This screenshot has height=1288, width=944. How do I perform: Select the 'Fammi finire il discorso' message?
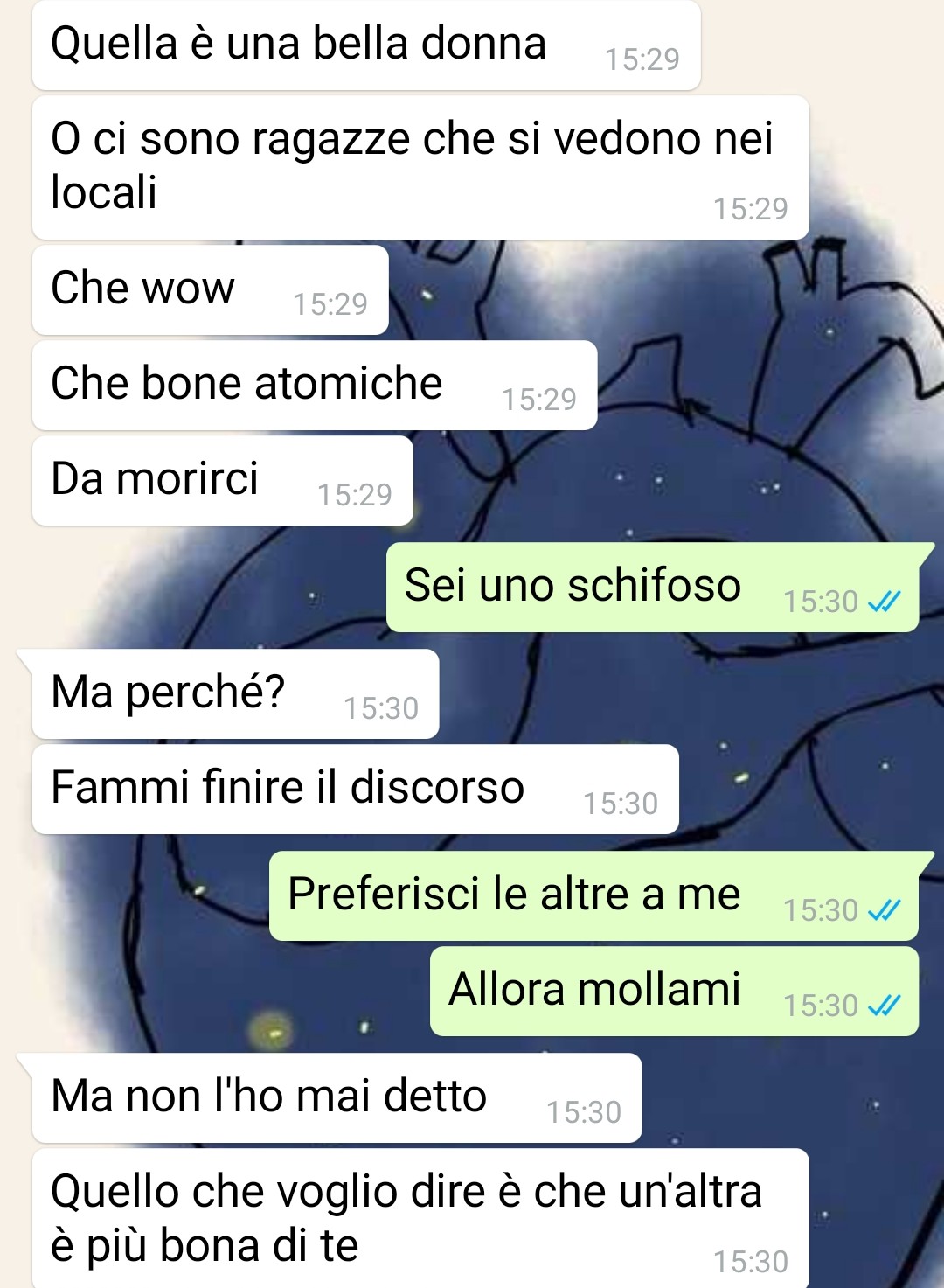point(356,790)
